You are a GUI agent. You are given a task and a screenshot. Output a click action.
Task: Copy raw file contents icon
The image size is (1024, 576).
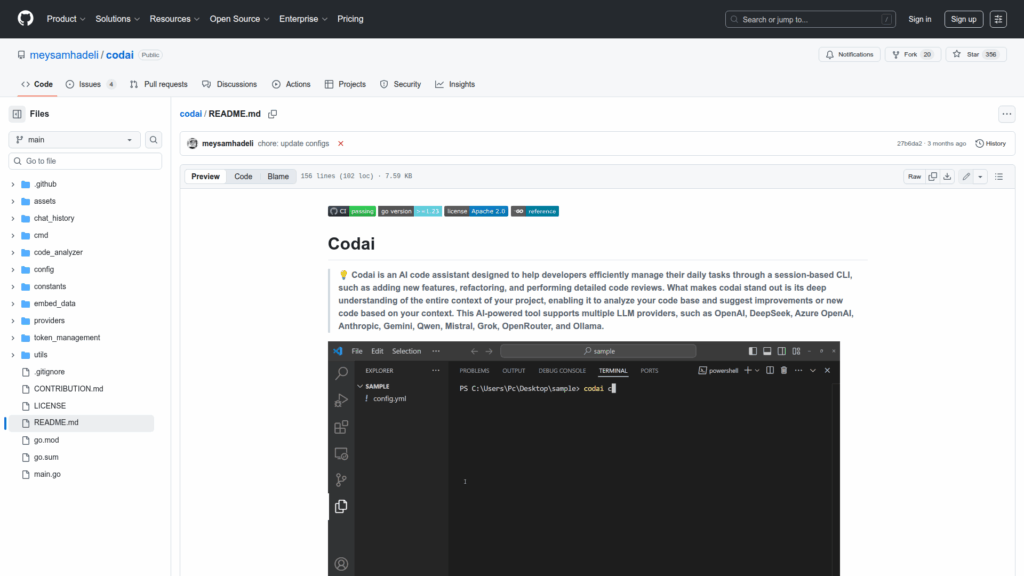(x=932, y=177)
